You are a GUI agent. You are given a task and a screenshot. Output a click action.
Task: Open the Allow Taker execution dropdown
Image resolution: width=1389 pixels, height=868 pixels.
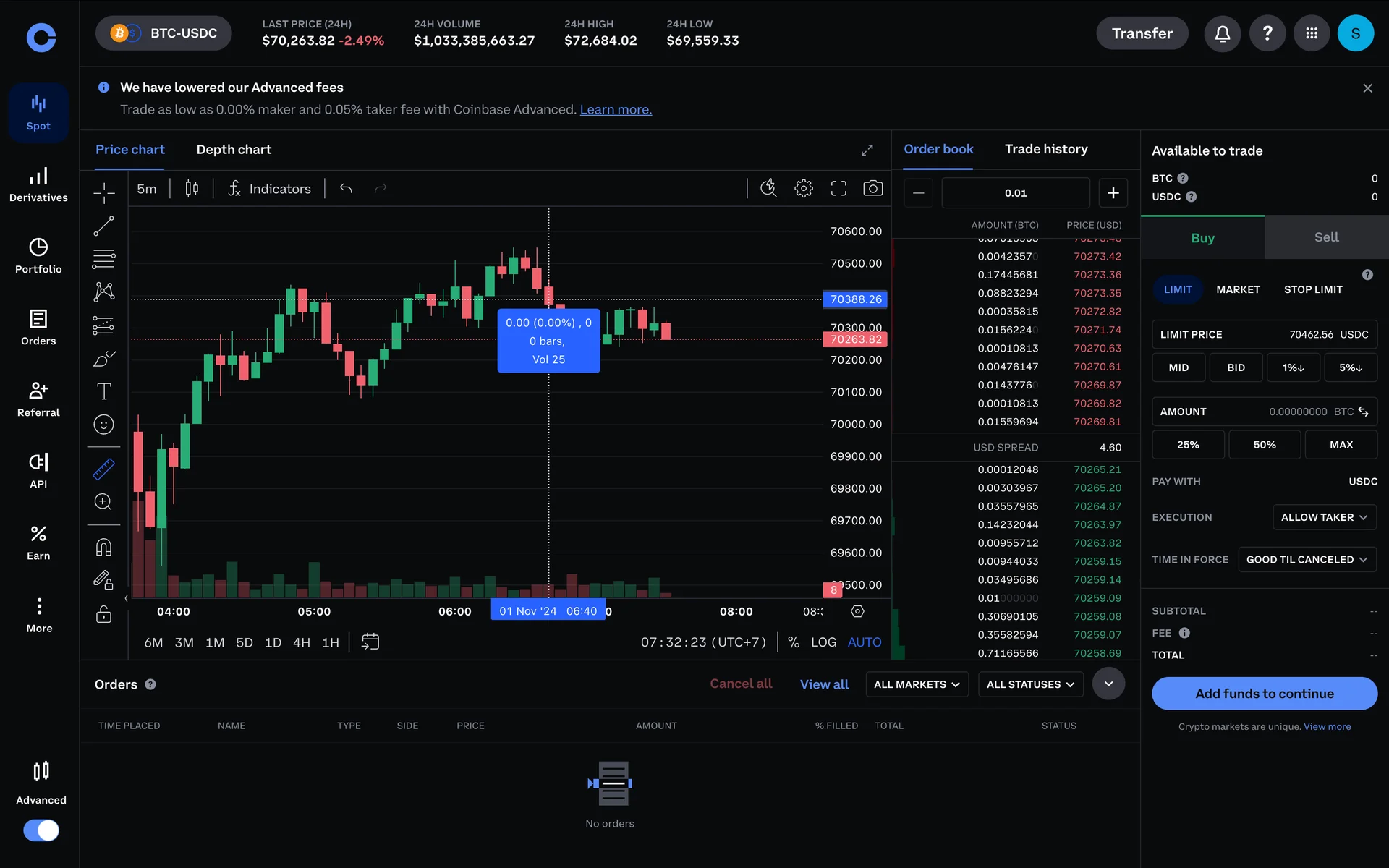click(1324, 517)
